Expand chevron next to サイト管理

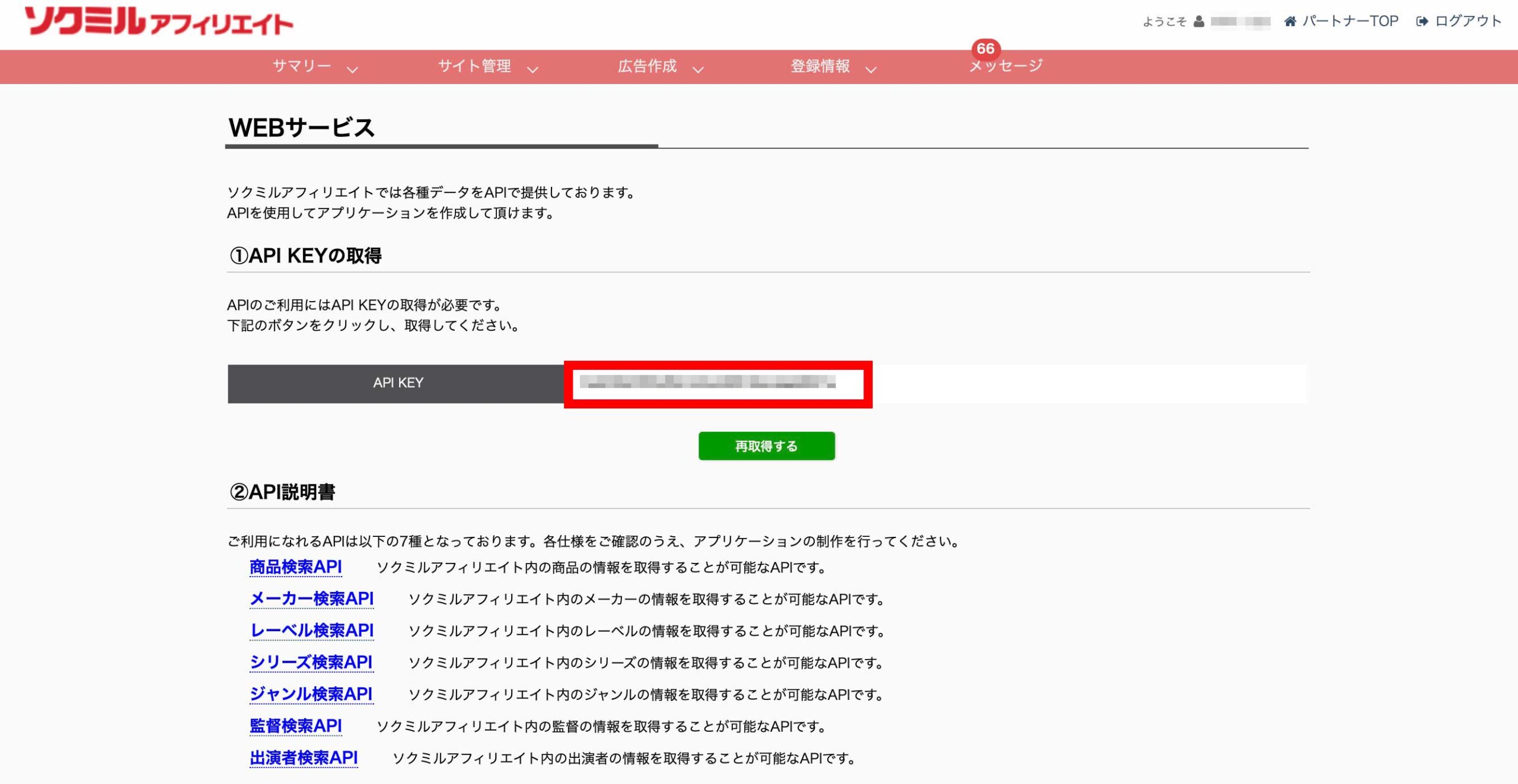[532, 69]
